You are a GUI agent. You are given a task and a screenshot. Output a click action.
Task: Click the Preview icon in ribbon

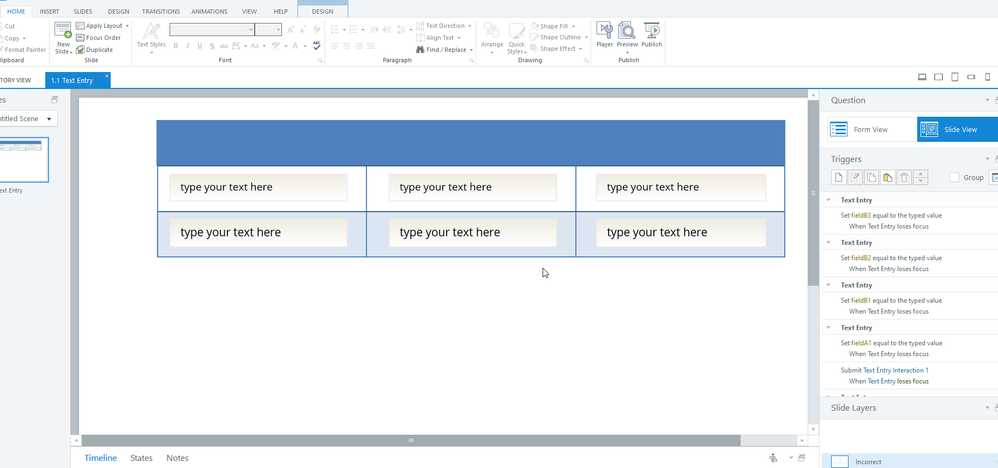pos(627,31)
